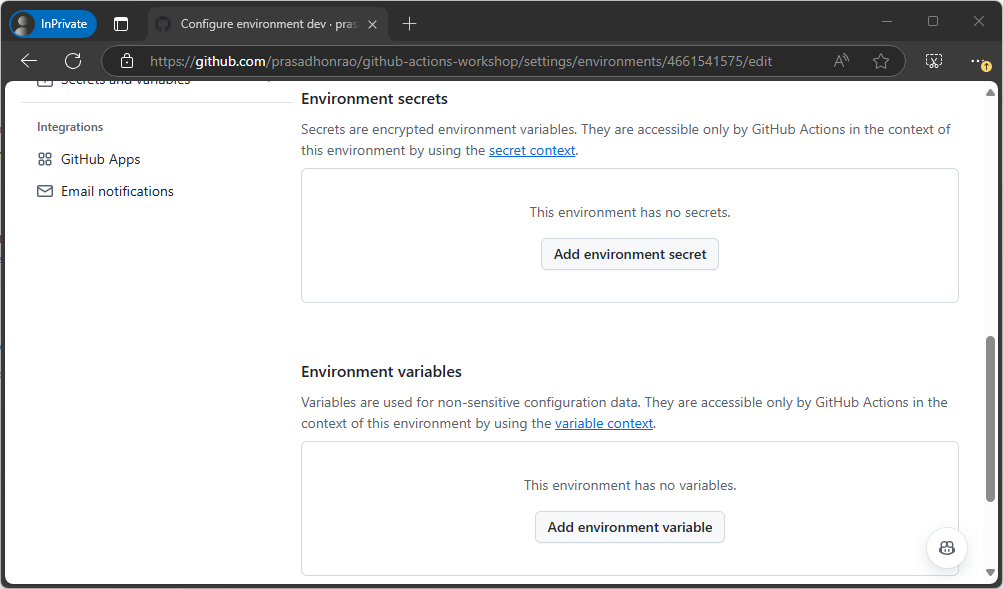Viewport: 1003px width, 589px height.
Task: Add this page to favorites via star icon
Action: coord(881,61)
